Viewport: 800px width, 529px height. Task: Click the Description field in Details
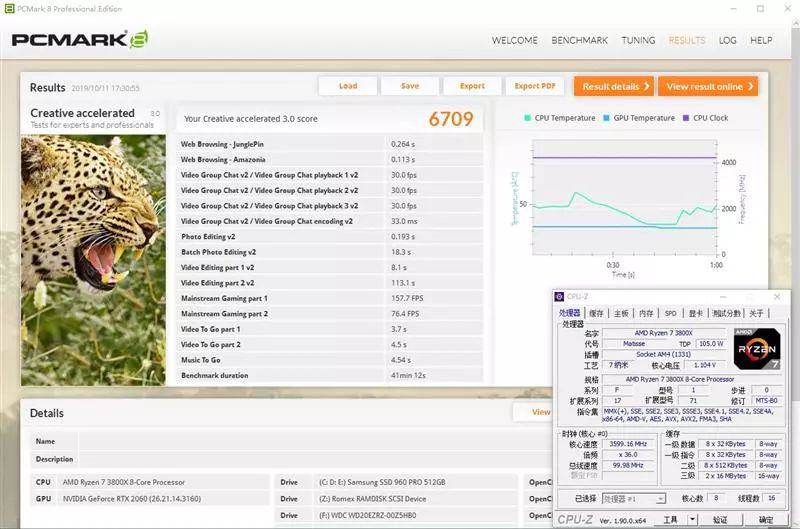tap(315, 459)
